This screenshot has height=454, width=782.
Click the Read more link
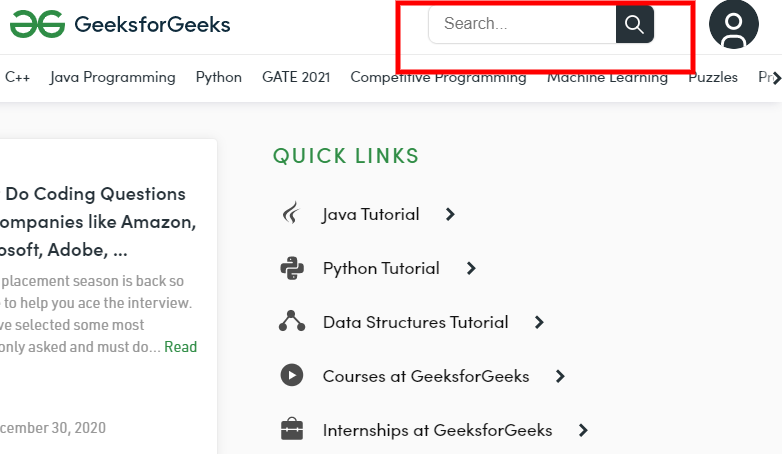[x=181, y=347]
